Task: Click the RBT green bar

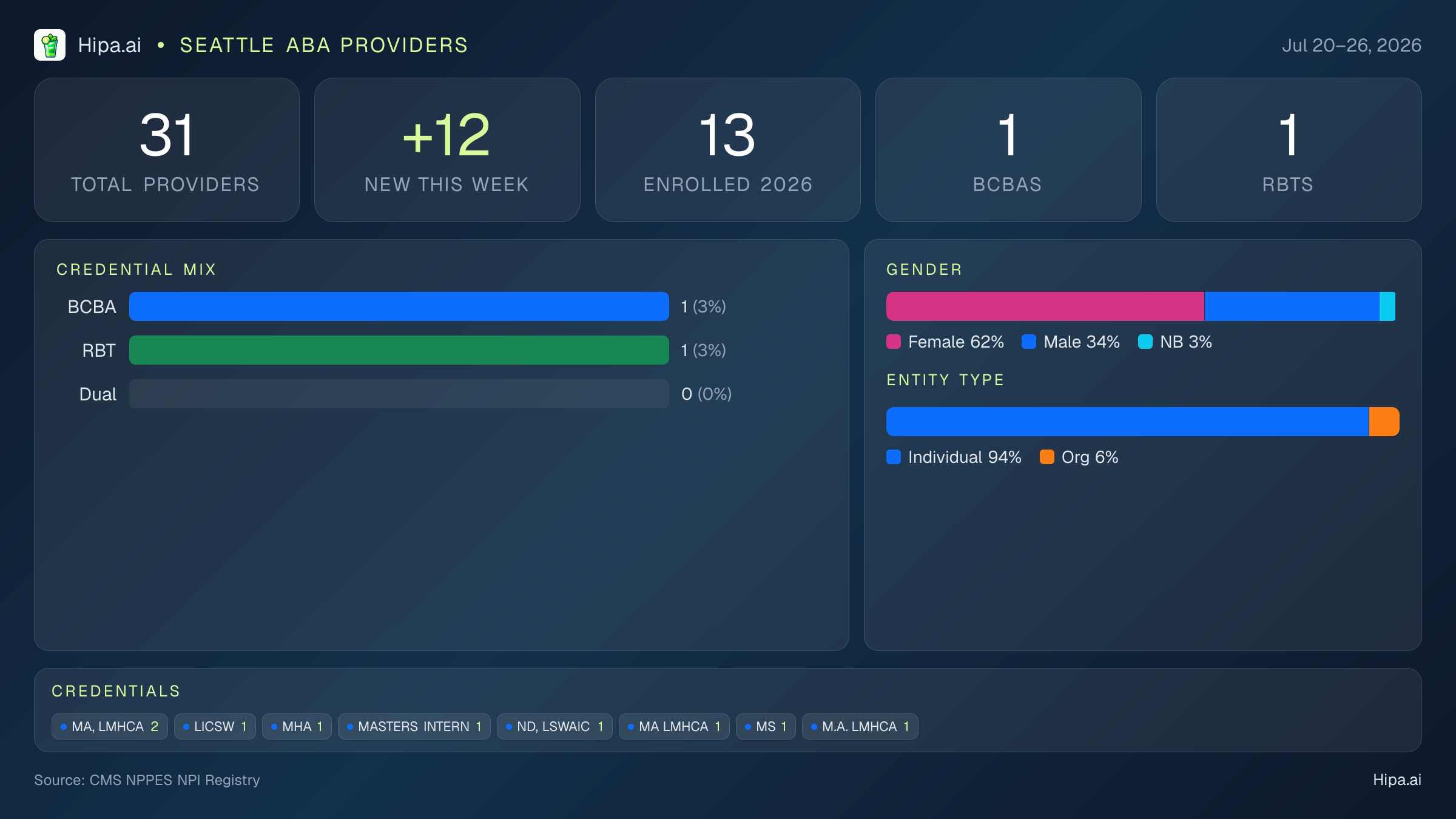Action: [x=399, y=350]
